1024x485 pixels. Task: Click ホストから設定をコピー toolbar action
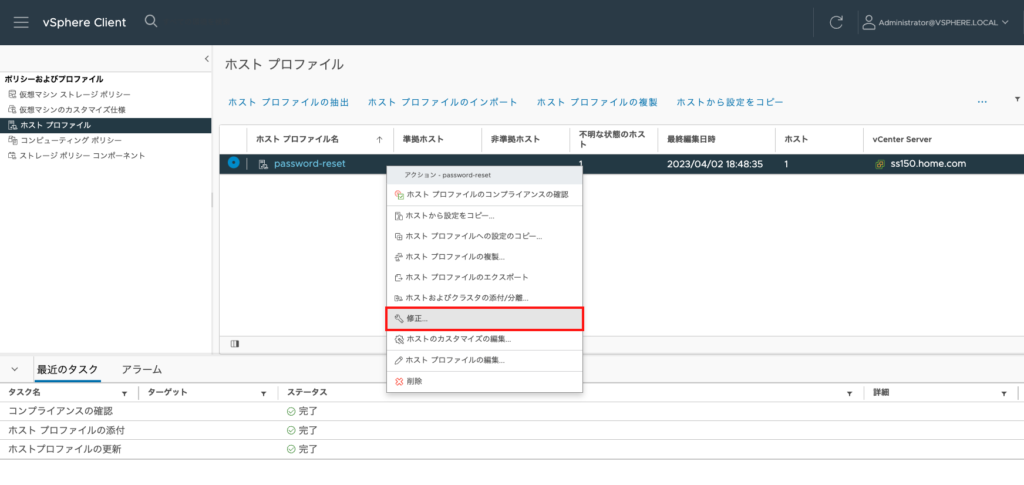729,102
